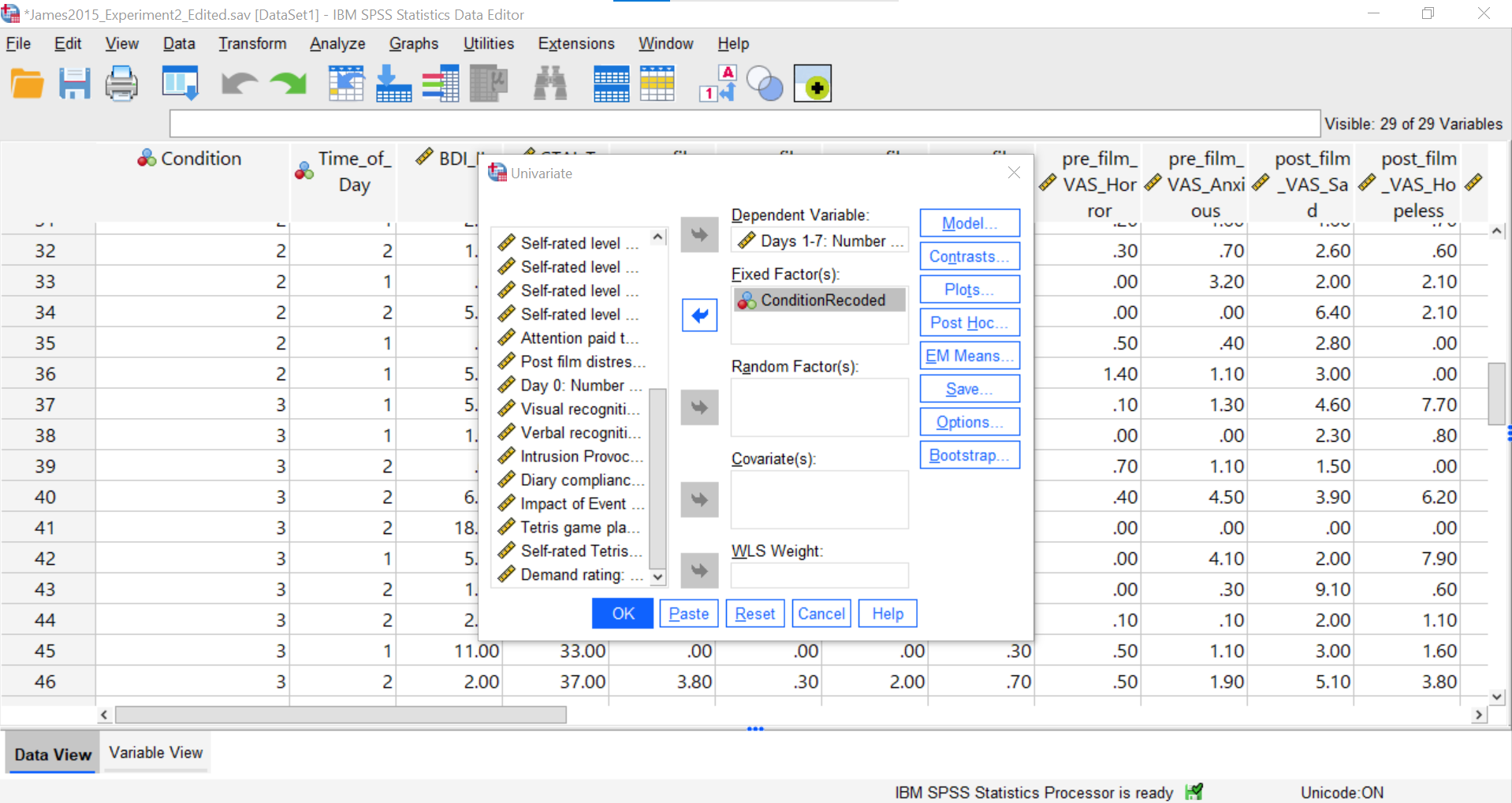Open the File menu
The image size is (1512, 803).
tap(18, 43)
